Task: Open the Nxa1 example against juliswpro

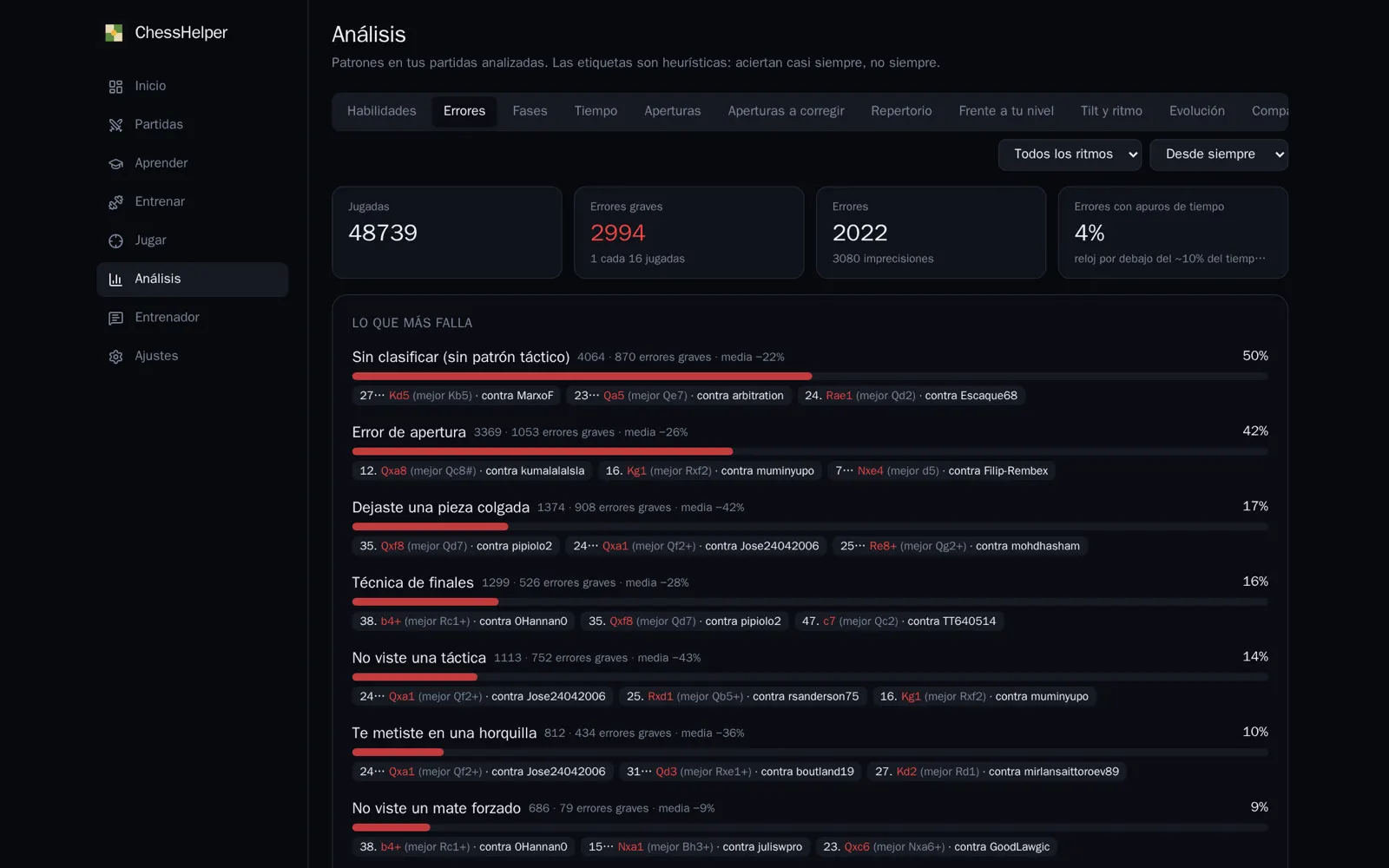Action: point(695,847)
